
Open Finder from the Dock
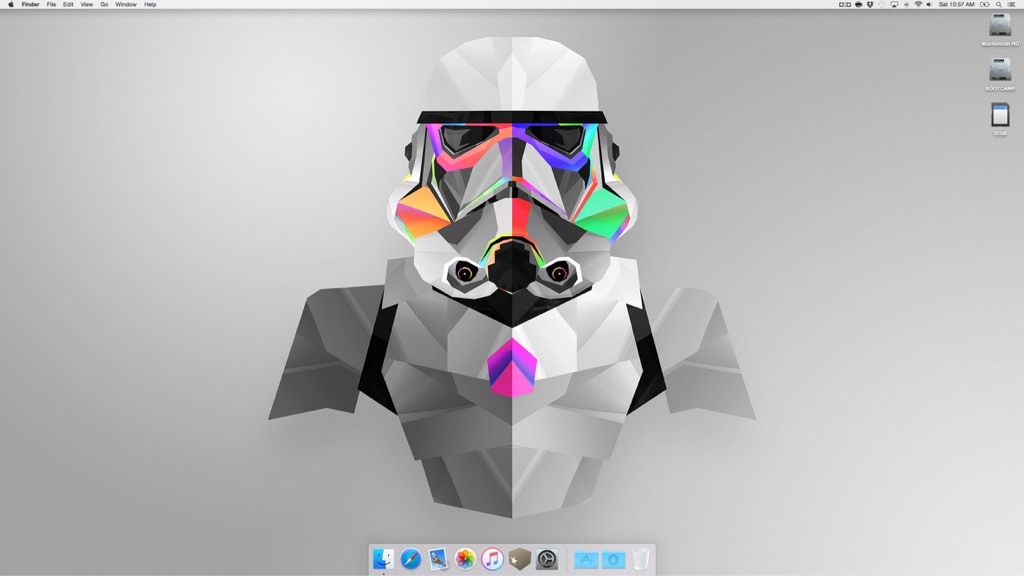tap(383, 559)
